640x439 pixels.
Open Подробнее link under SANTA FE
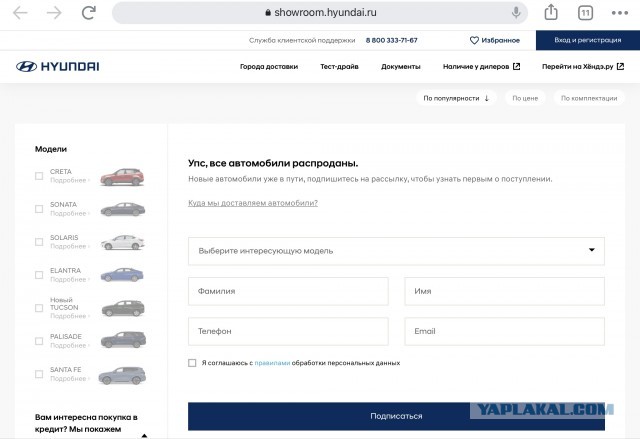69,379
